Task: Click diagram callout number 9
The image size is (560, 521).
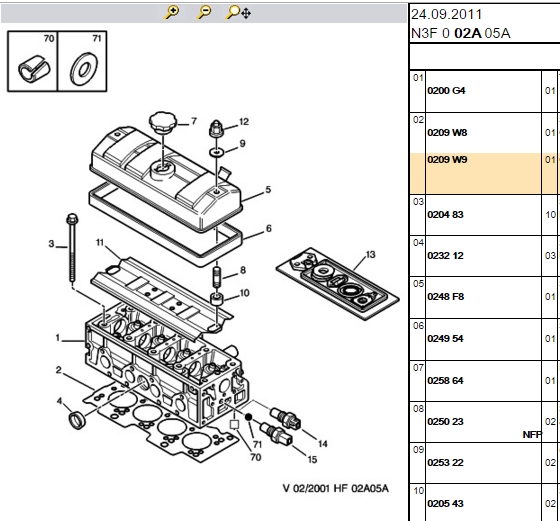Action: [x=242, y=144]
